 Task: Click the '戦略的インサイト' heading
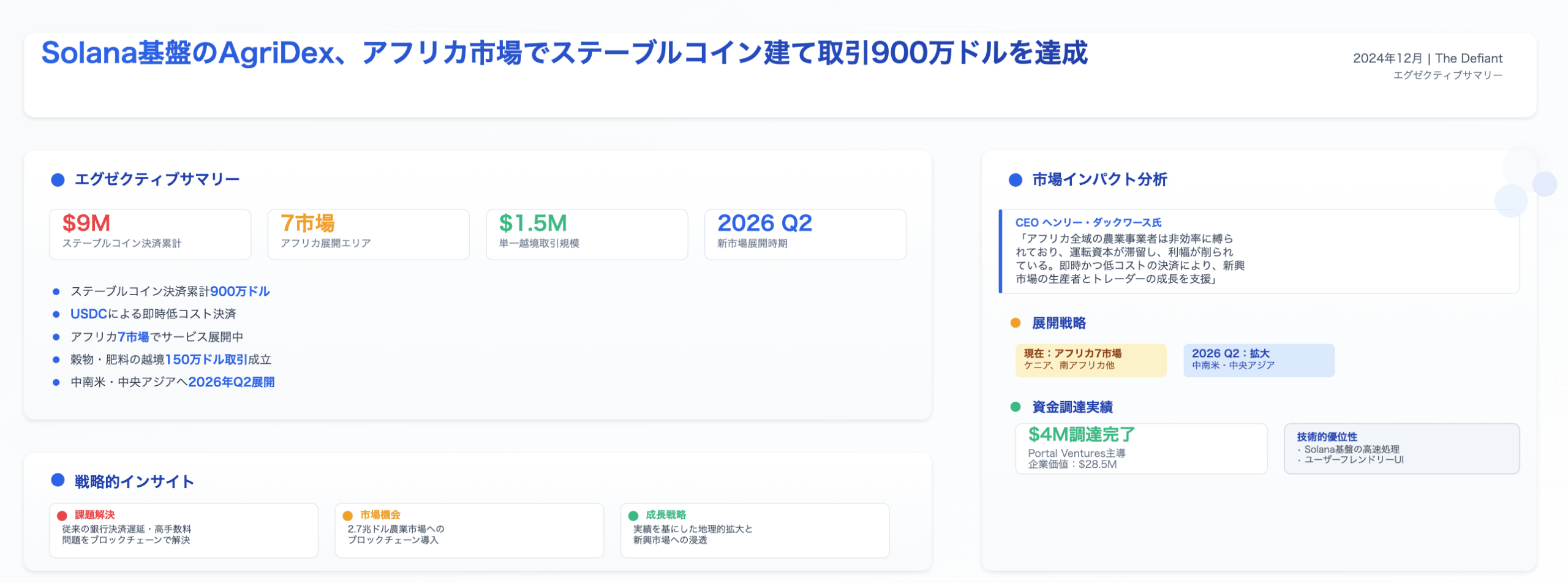pos(134,481)
